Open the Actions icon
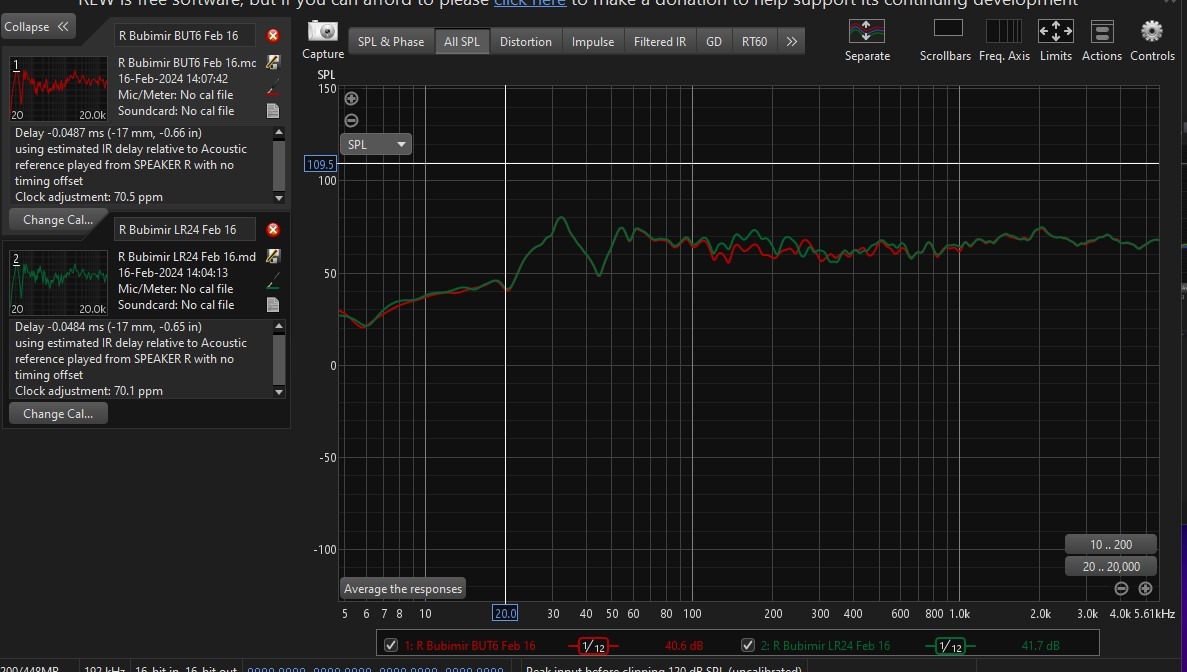This screenshot has height=672, width=1187. pos(1101,32)
